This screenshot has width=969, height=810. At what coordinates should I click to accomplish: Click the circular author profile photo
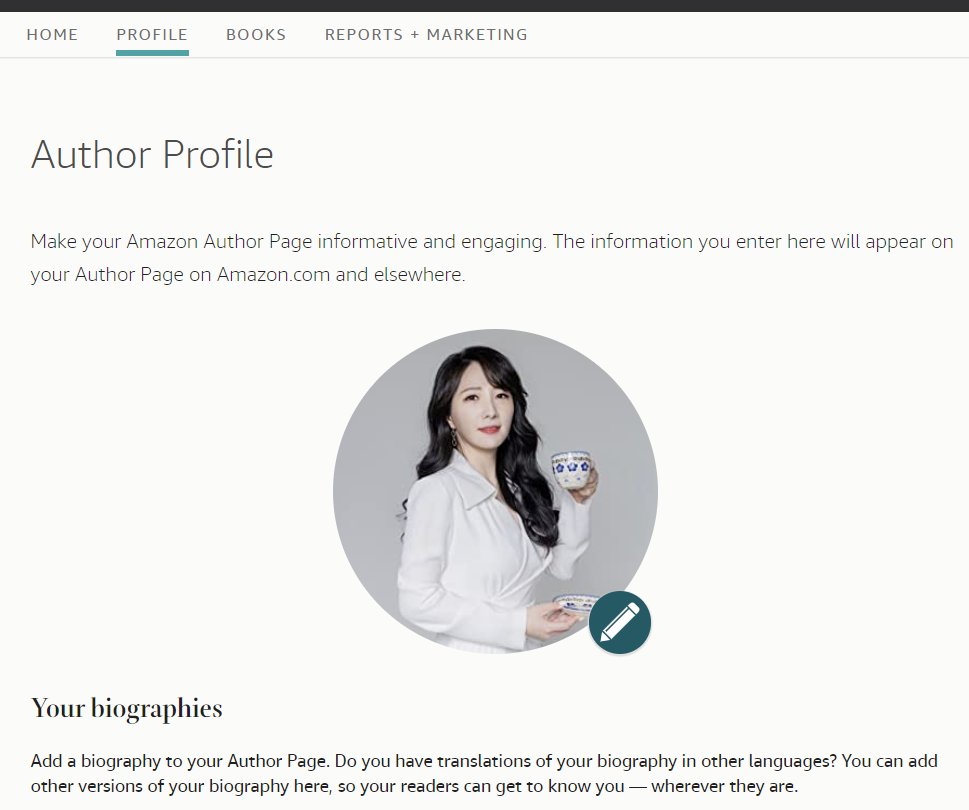(495, 491)
